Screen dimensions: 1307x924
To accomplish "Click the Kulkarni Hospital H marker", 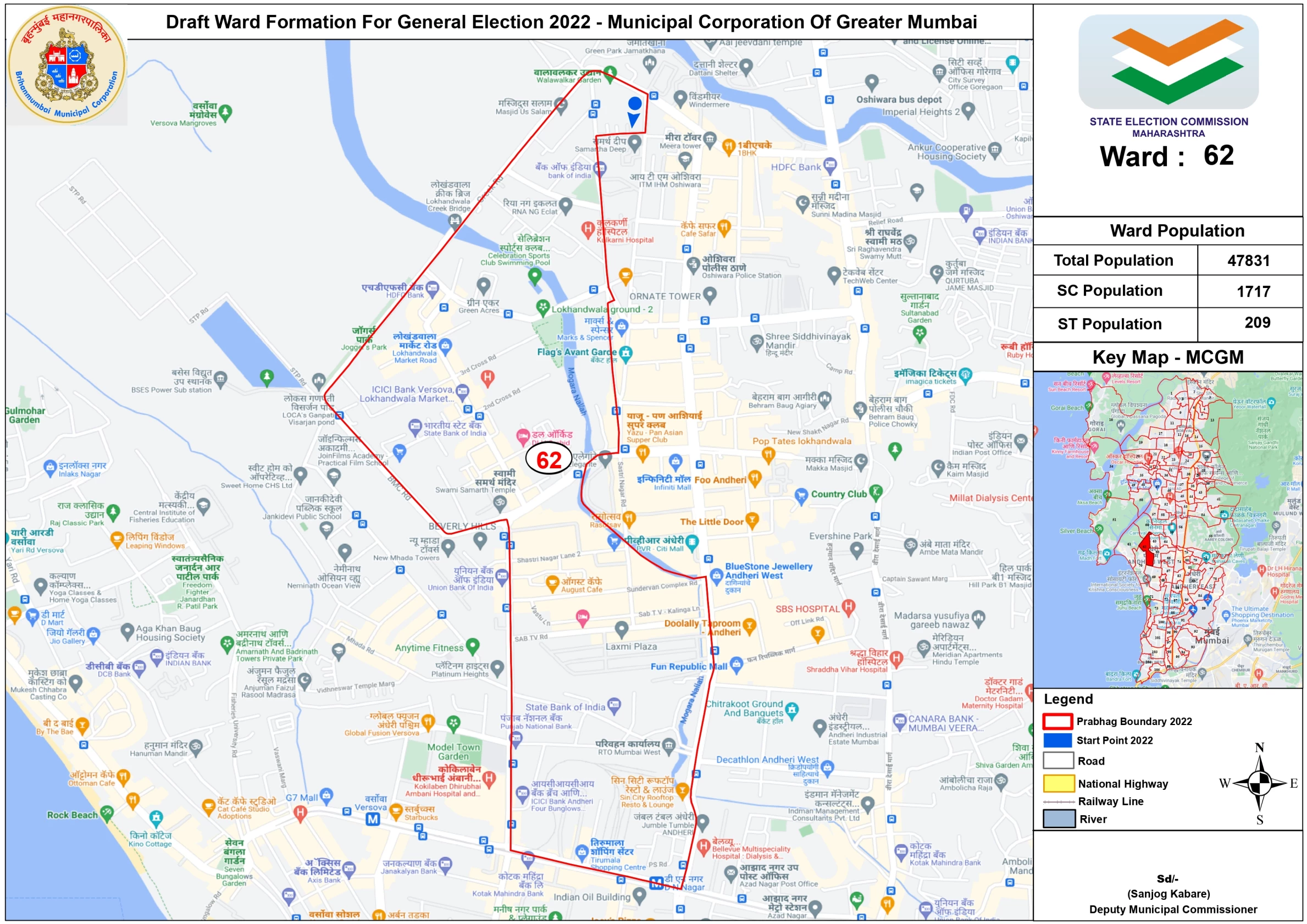I will [588, 229].
